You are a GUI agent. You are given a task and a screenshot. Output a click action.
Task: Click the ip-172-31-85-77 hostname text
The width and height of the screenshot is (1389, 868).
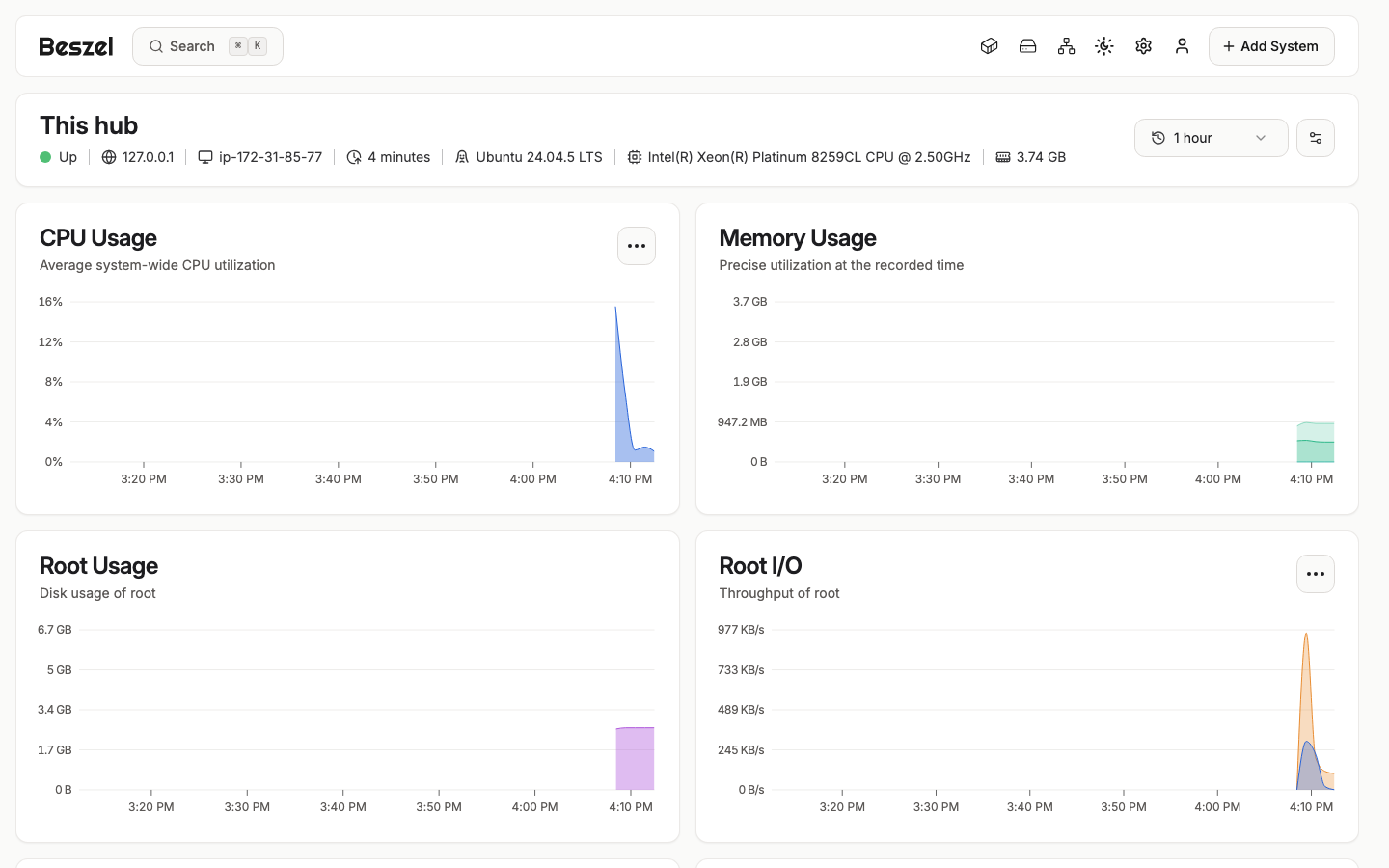(x=270, y=157)
